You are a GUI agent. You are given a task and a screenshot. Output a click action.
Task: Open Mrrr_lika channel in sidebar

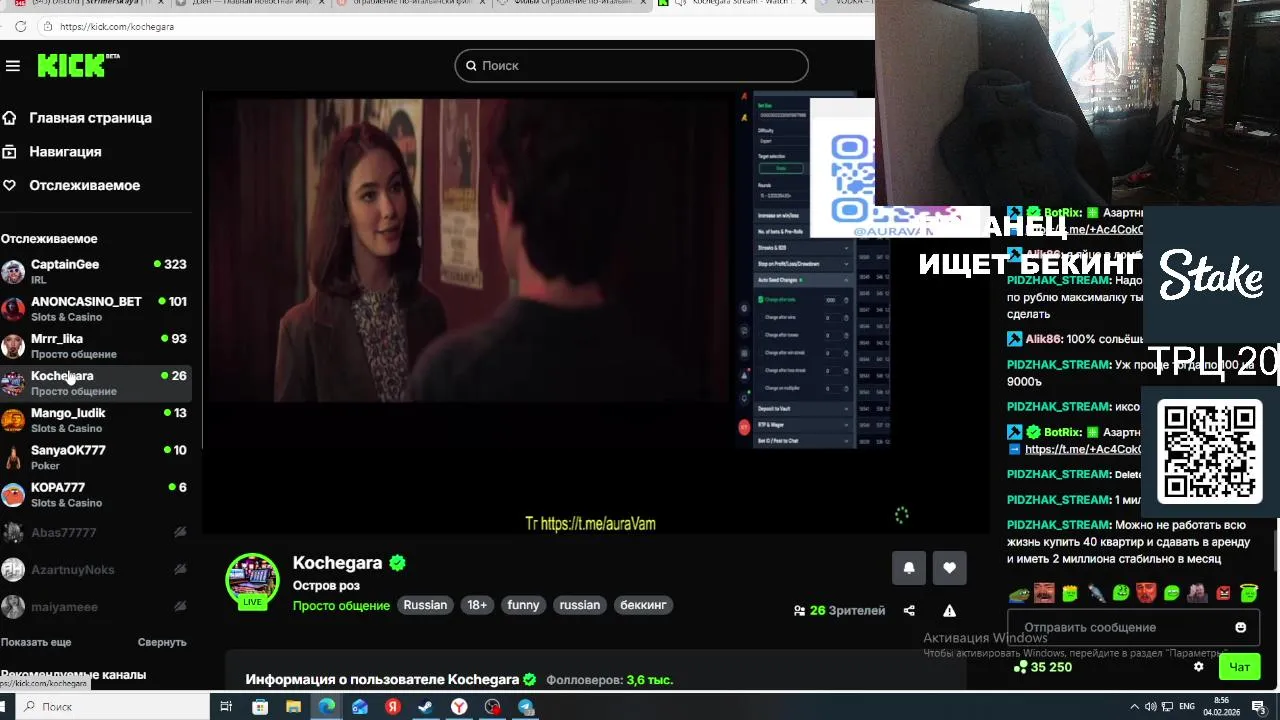(x=95, y=345)
